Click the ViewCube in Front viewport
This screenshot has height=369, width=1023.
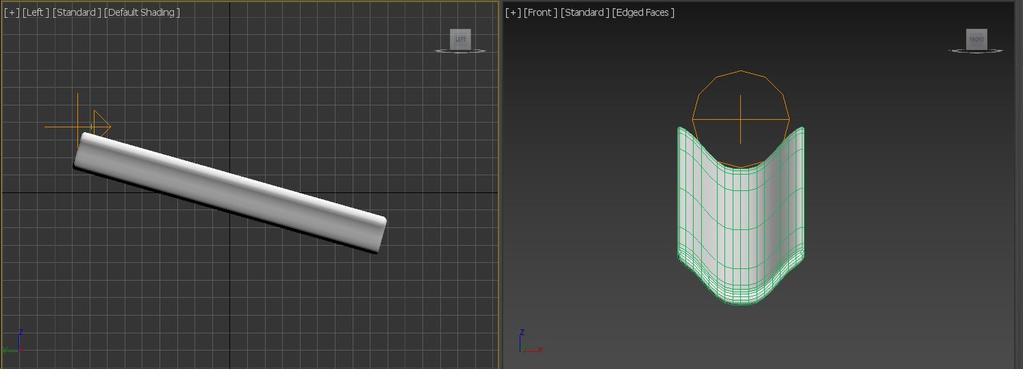click(x=977, y=40)
